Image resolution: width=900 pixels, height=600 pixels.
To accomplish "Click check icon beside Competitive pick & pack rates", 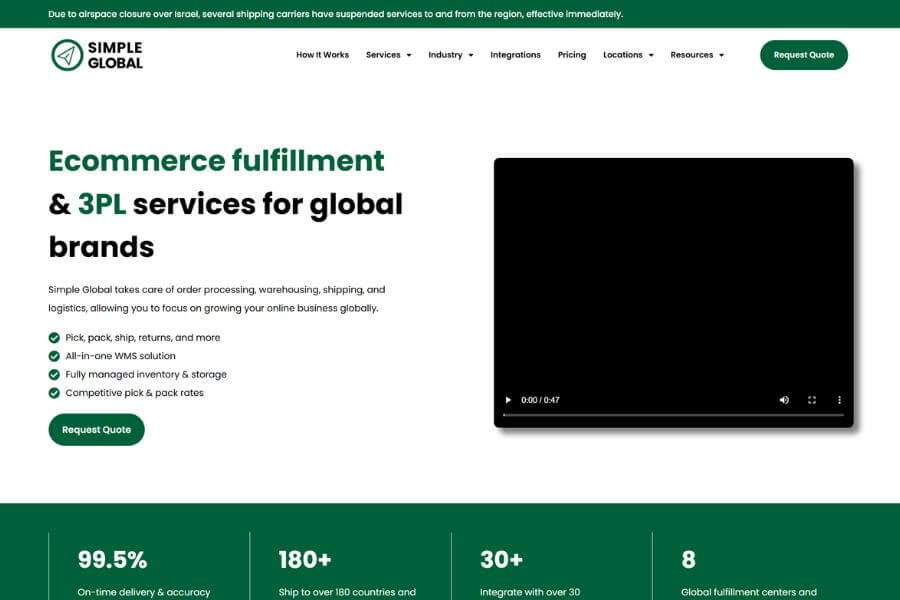I will (54, 393).
